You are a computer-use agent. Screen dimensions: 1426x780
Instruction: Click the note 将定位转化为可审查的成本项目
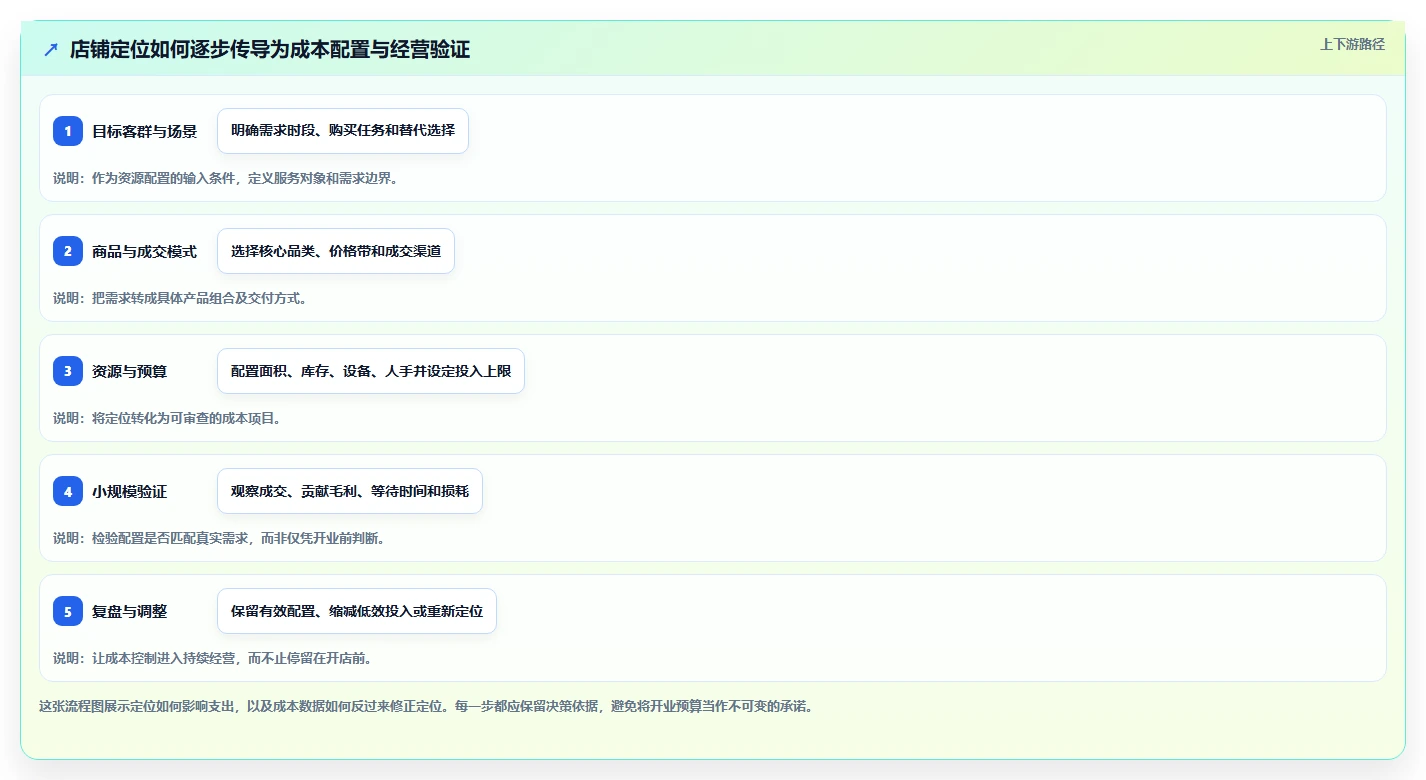coord(185,418)
